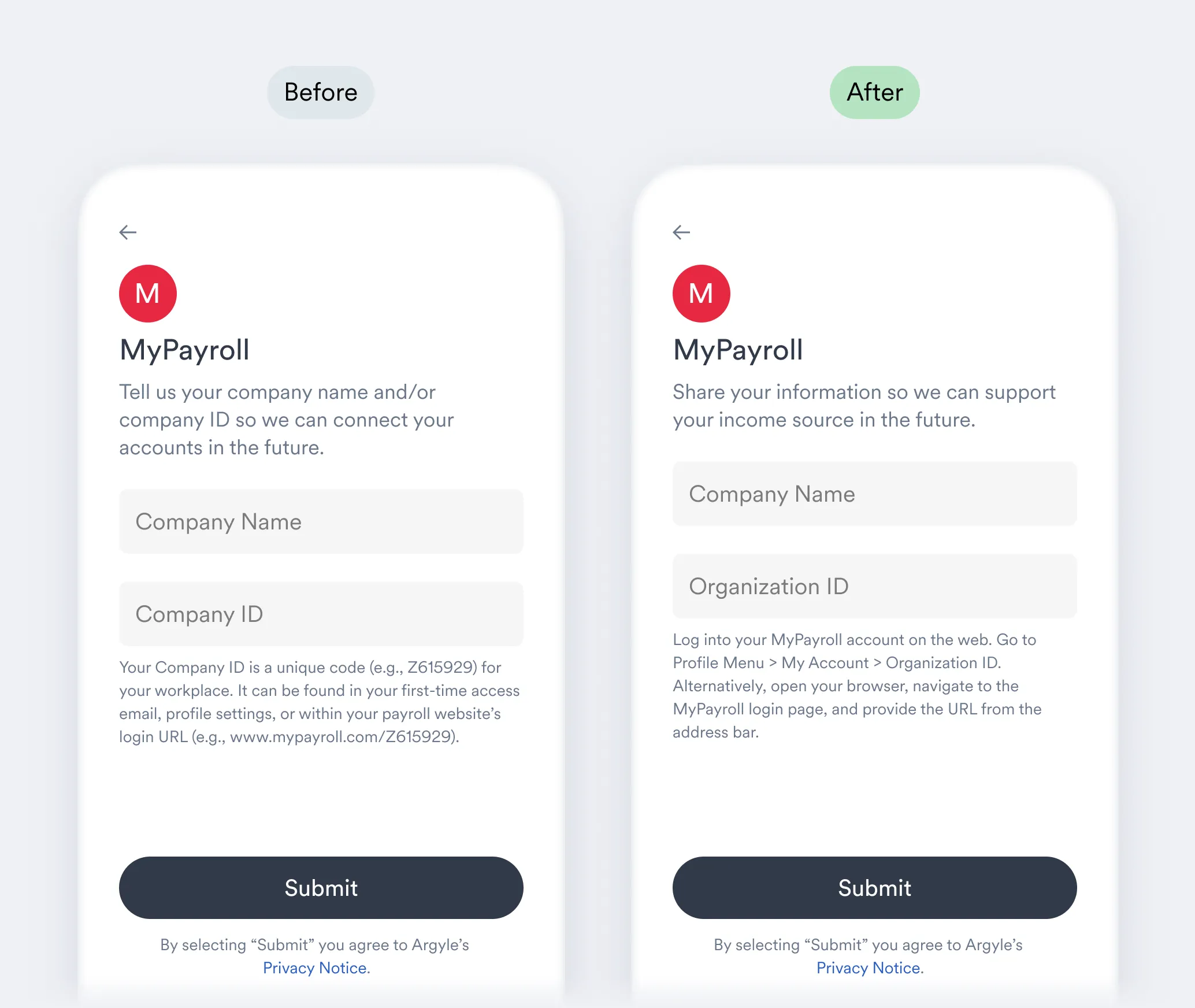
Task: Click the MyPayroll heading in Before screen
Action: tap(184, 350)
